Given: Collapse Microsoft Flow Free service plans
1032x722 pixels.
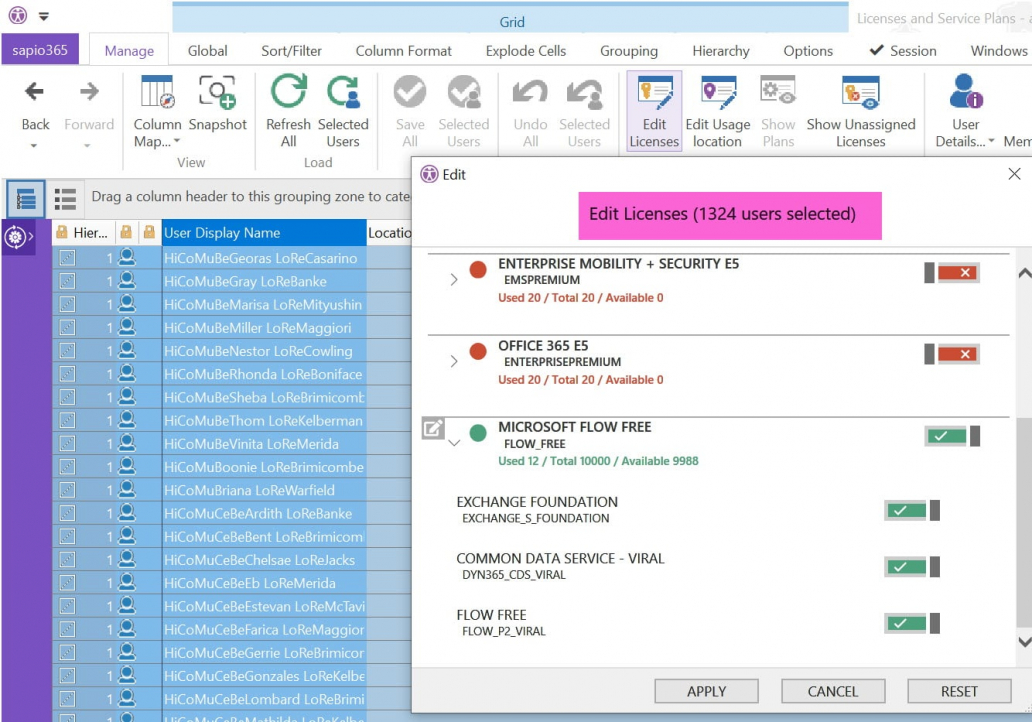Looking at the screenshot, I should pyautogui.click(x=453, y=443).
